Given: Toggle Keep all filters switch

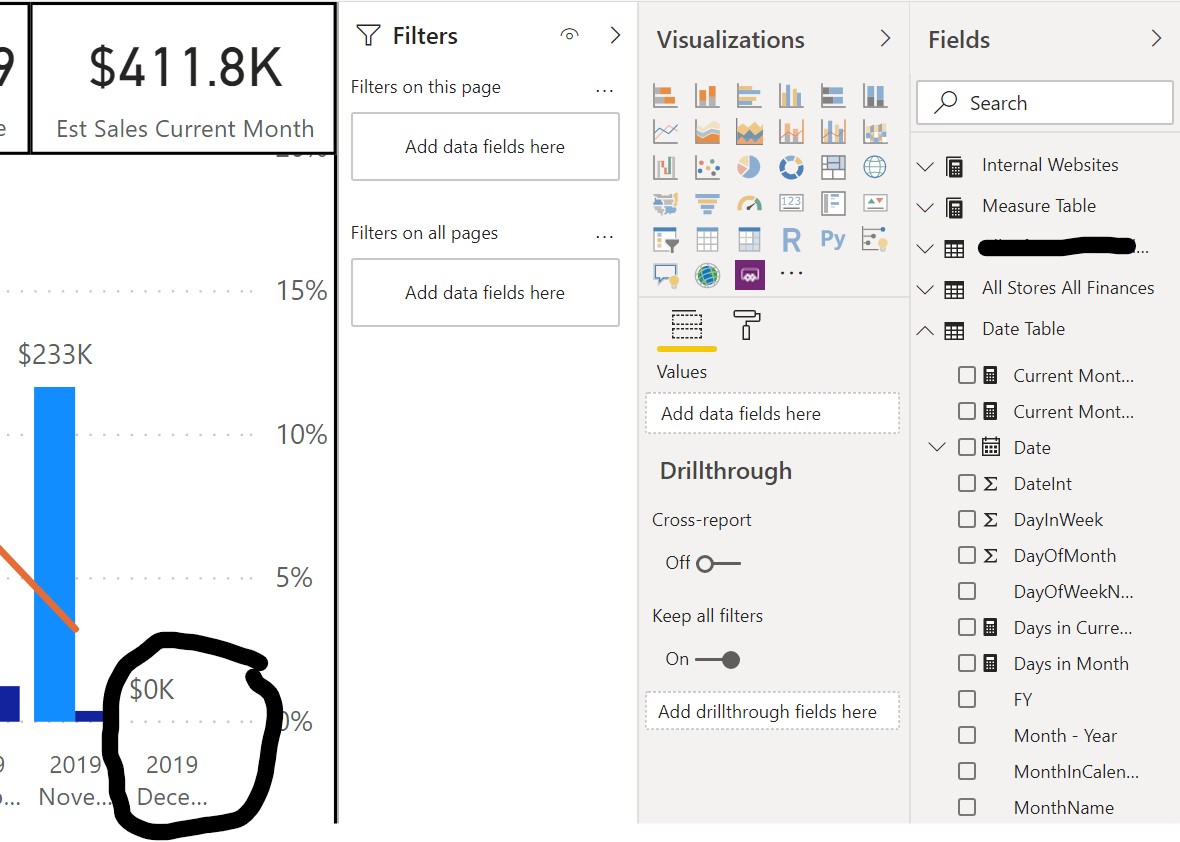Looking at the screenshot, I should (x=718, y=660).
